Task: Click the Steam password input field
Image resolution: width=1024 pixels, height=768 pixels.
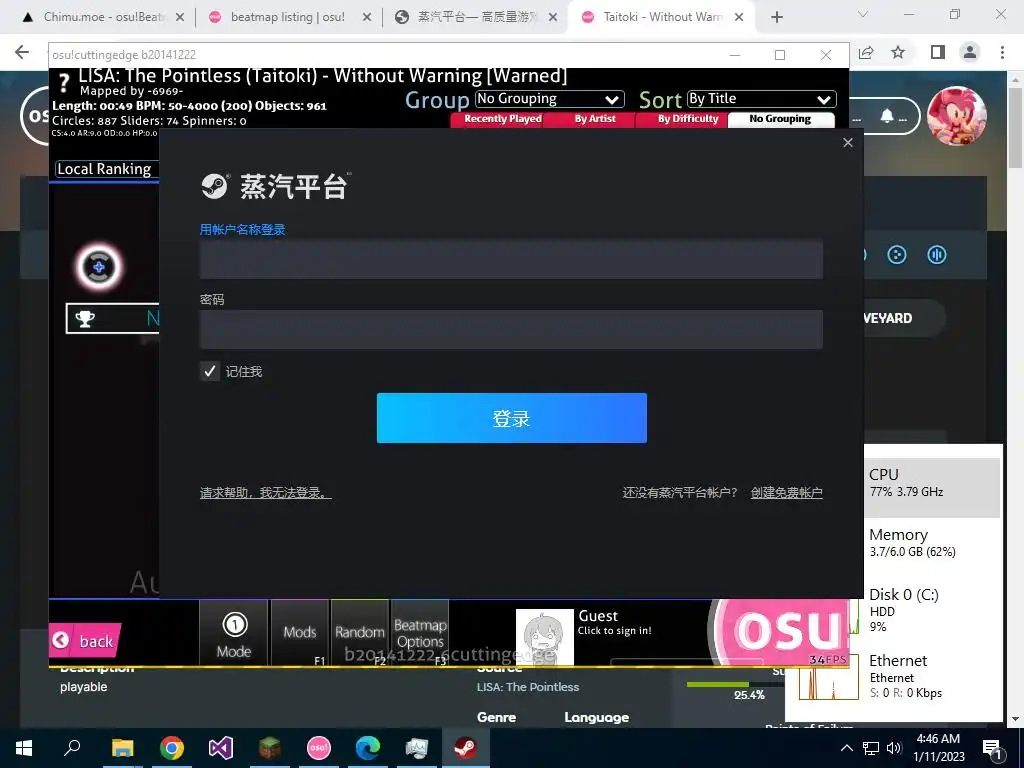Action: pyautogui.click(x=511, y=329)
